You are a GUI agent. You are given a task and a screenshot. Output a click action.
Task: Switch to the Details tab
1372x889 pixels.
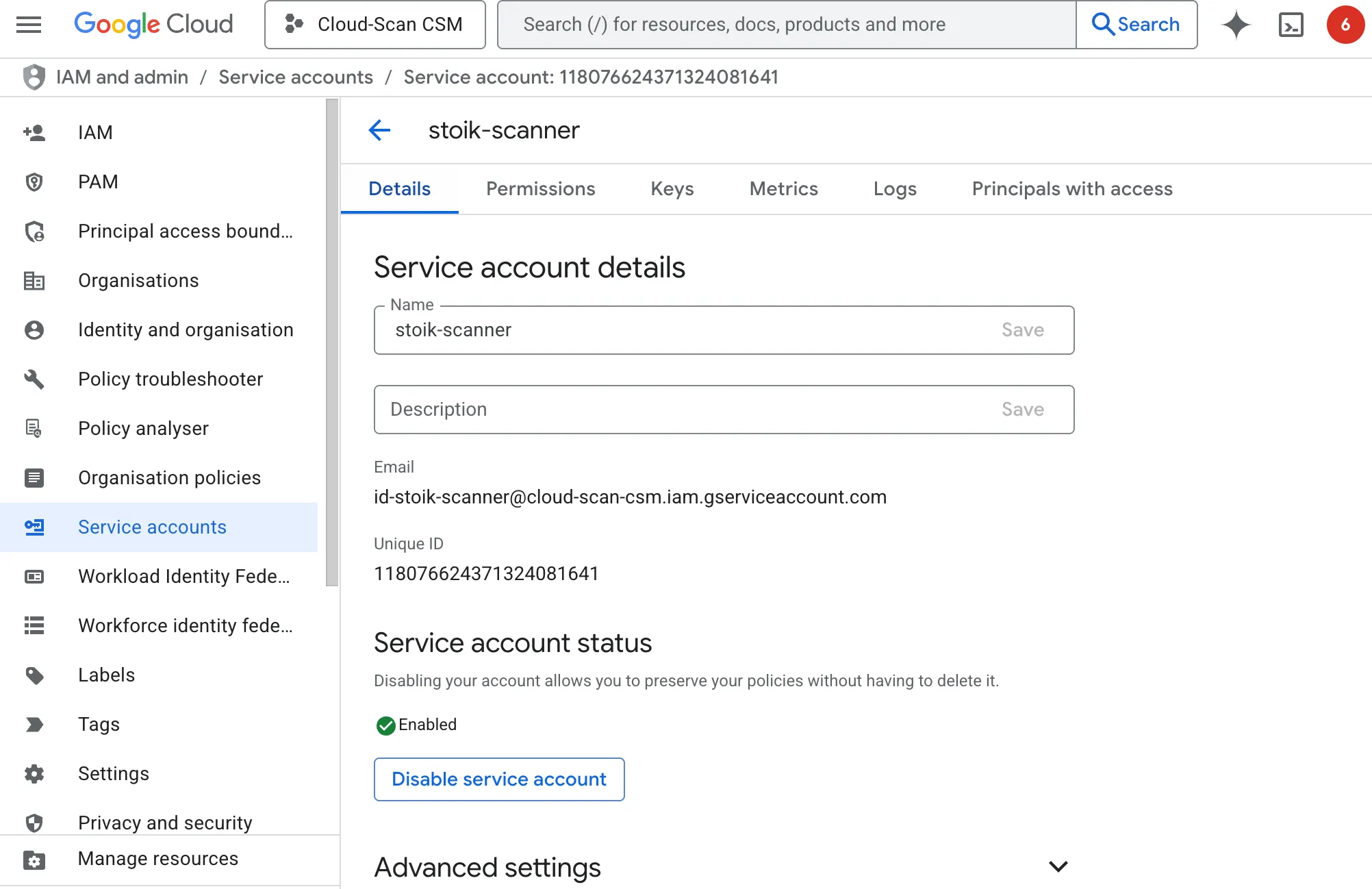(399, 189)
